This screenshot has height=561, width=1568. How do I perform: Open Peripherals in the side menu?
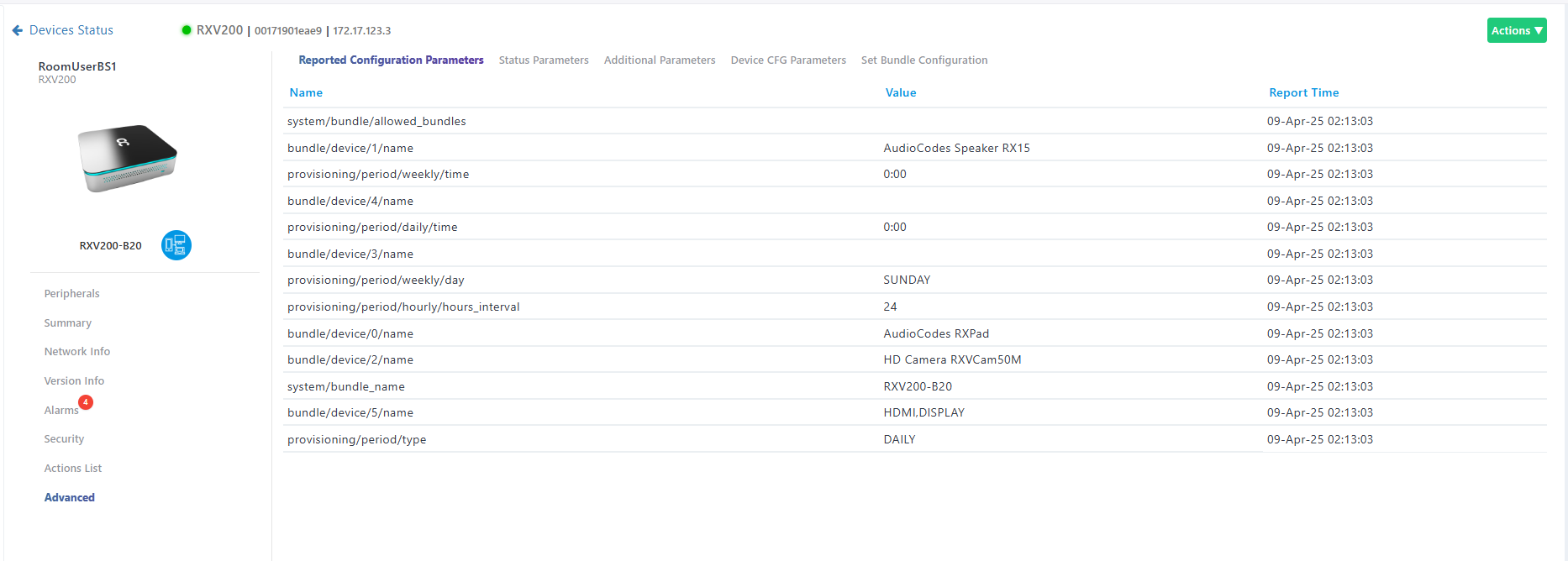click(x=71, y=294)
